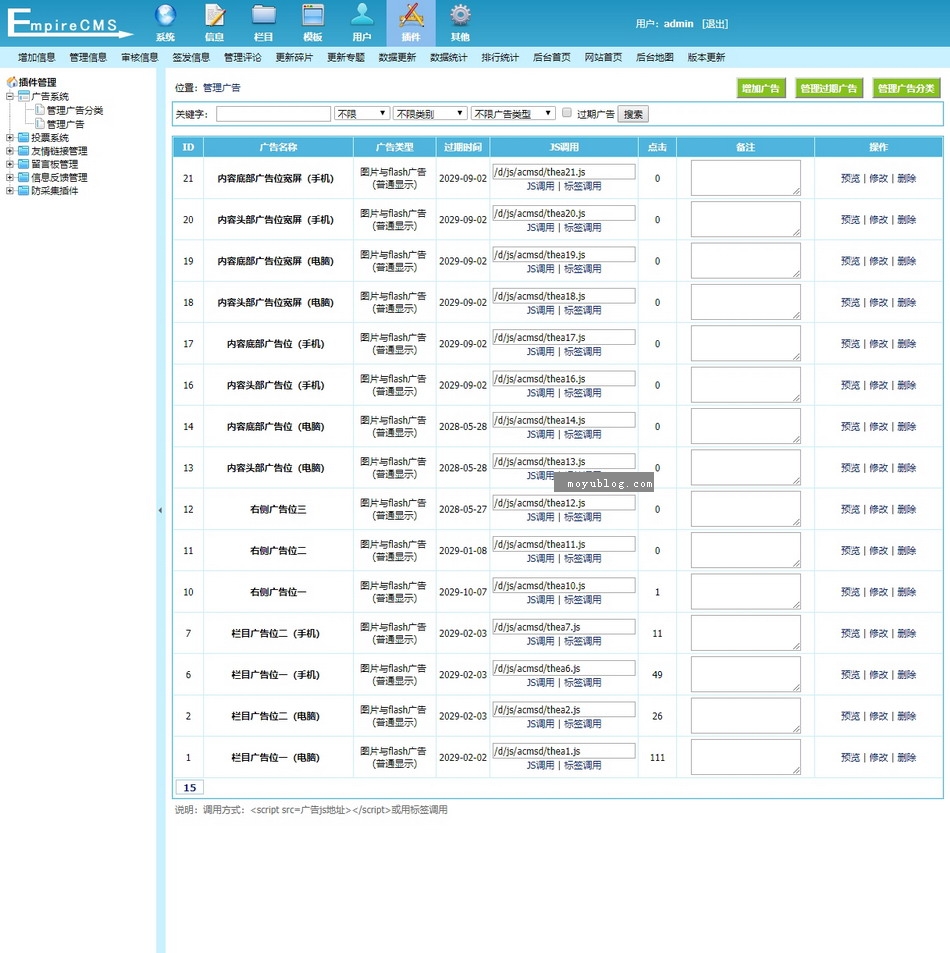The image size is (950, 953).
Task: Click the 增加广告 button
Action: coord(761,88)
